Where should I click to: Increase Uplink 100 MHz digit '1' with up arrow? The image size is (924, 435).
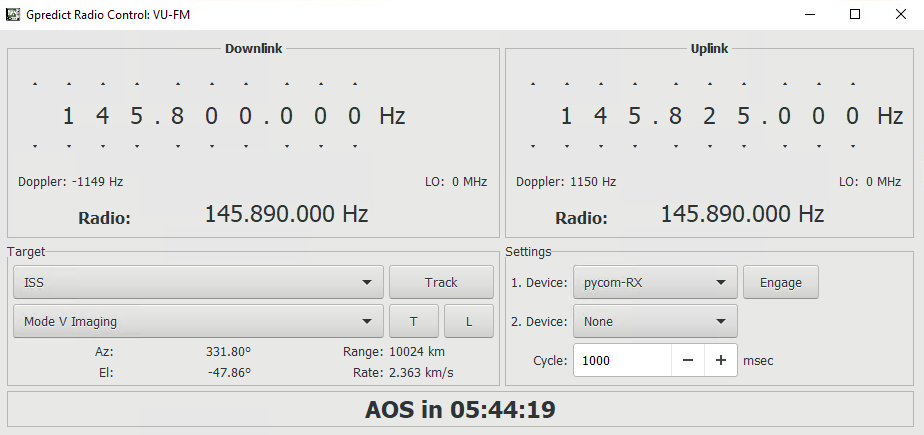click(567, 84)
